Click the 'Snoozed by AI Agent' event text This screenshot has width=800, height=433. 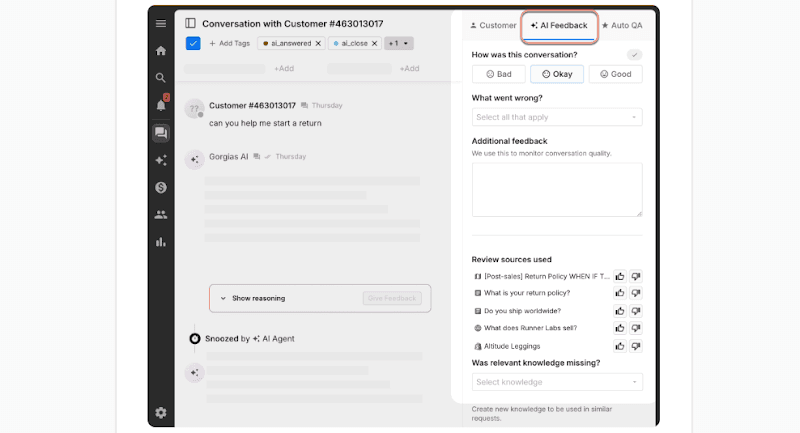coord(249,339)
